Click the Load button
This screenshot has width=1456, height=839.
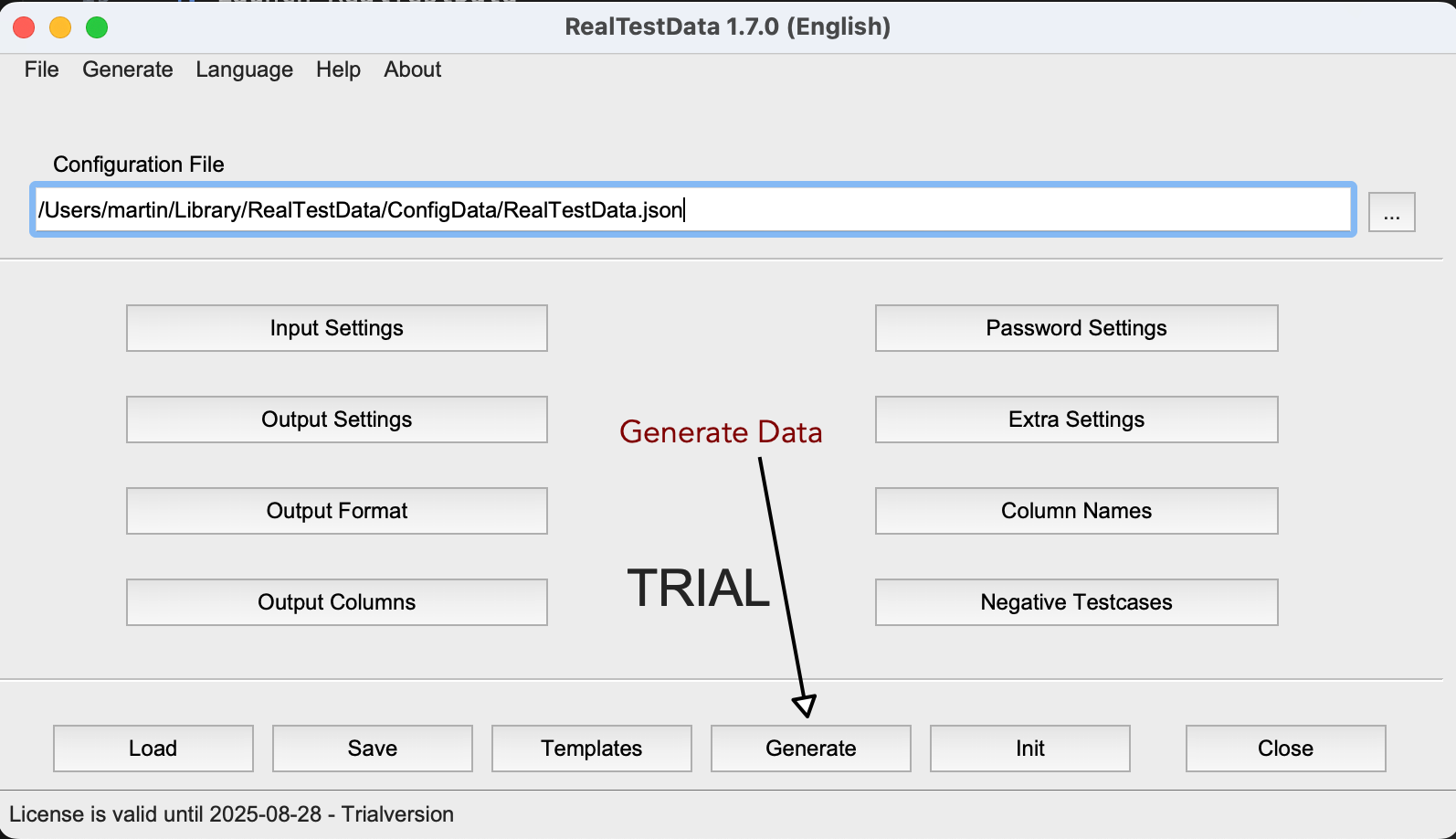tap(153, 749)
